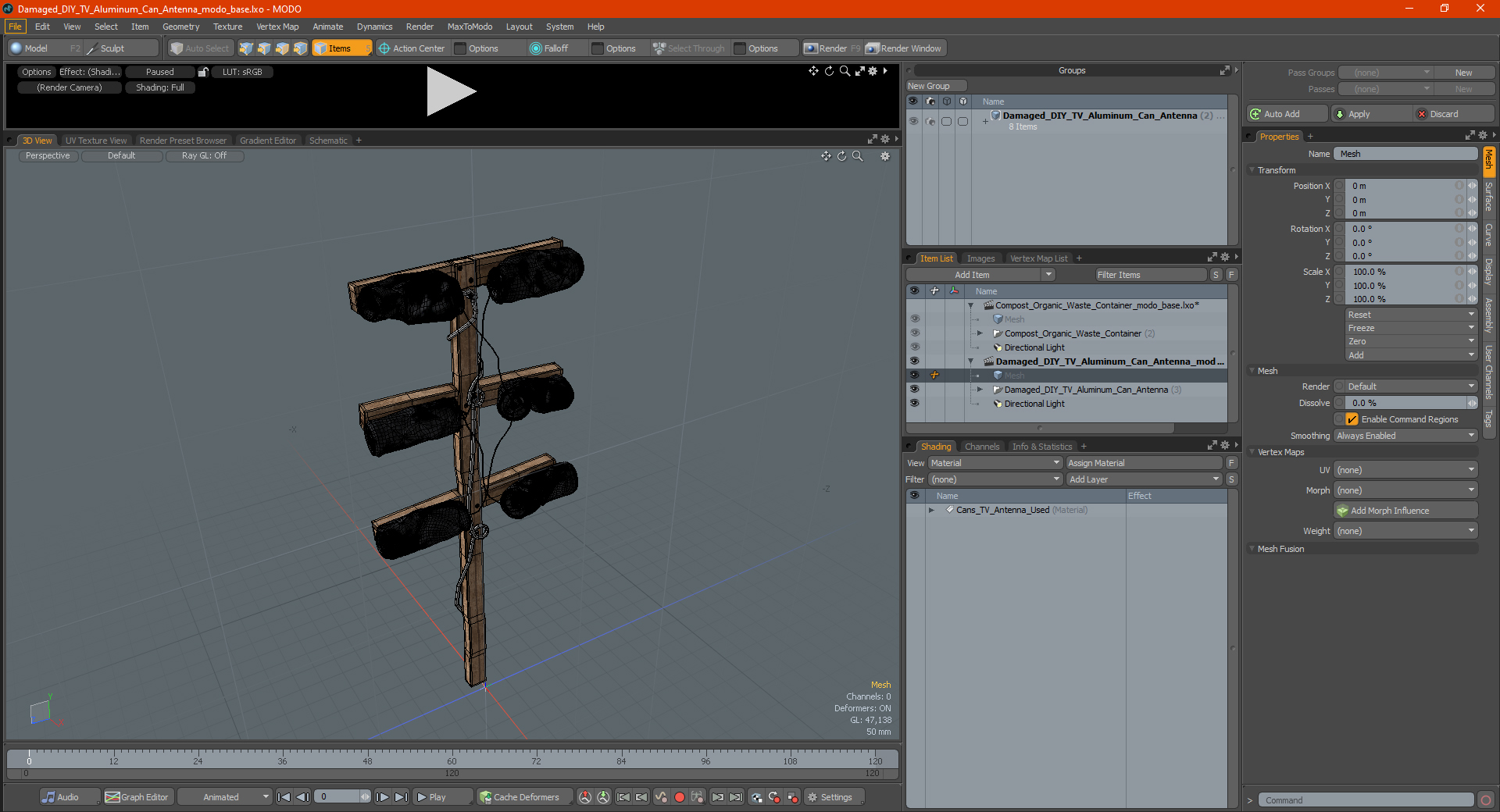Select Vertices selection mode cube icon
This screenshot has height=812, width=1500.
246,48
